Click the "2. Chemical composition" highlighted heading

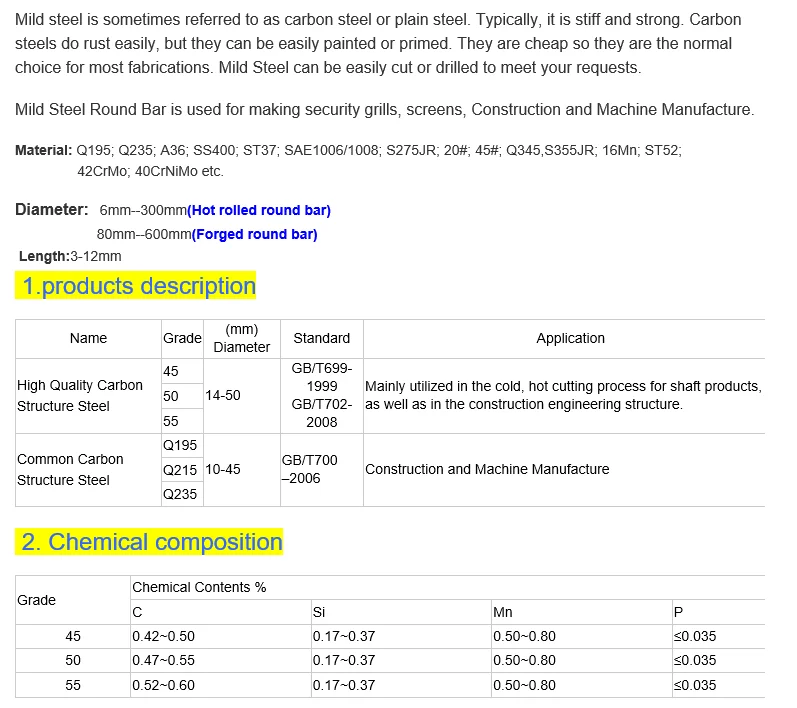[x=152, y=543]
